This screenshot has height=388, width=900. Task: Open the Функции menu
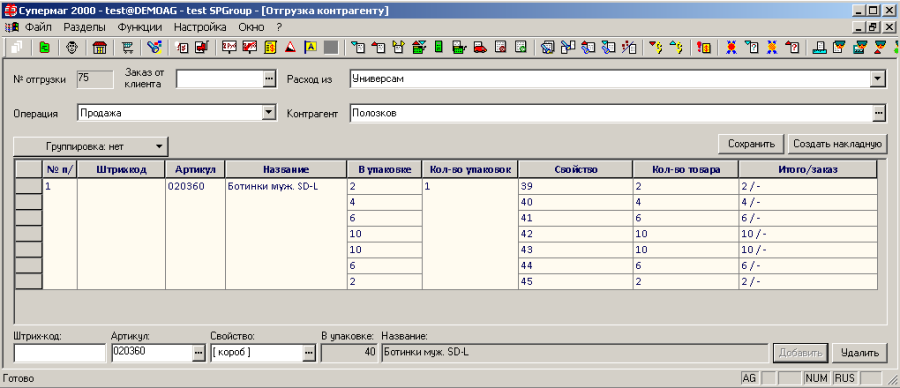coord(139,27)
